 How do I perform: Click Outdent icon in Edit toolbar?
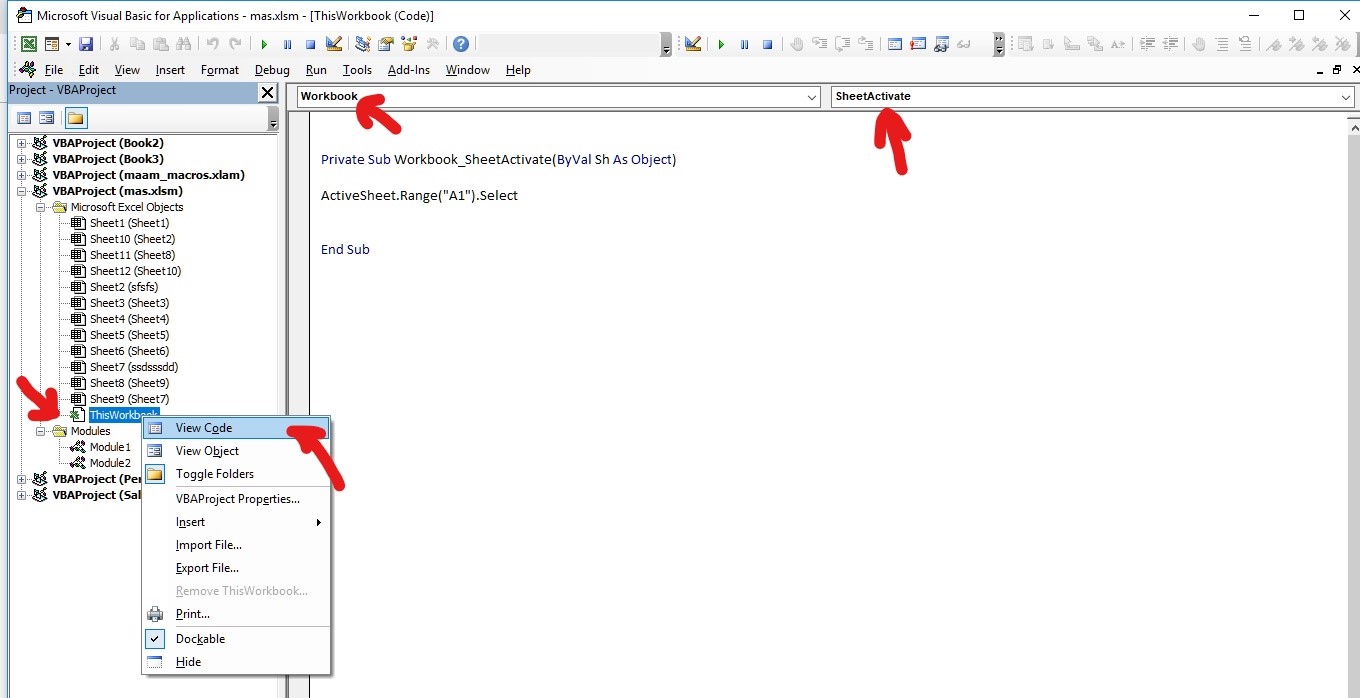[x=1170, y=44]
